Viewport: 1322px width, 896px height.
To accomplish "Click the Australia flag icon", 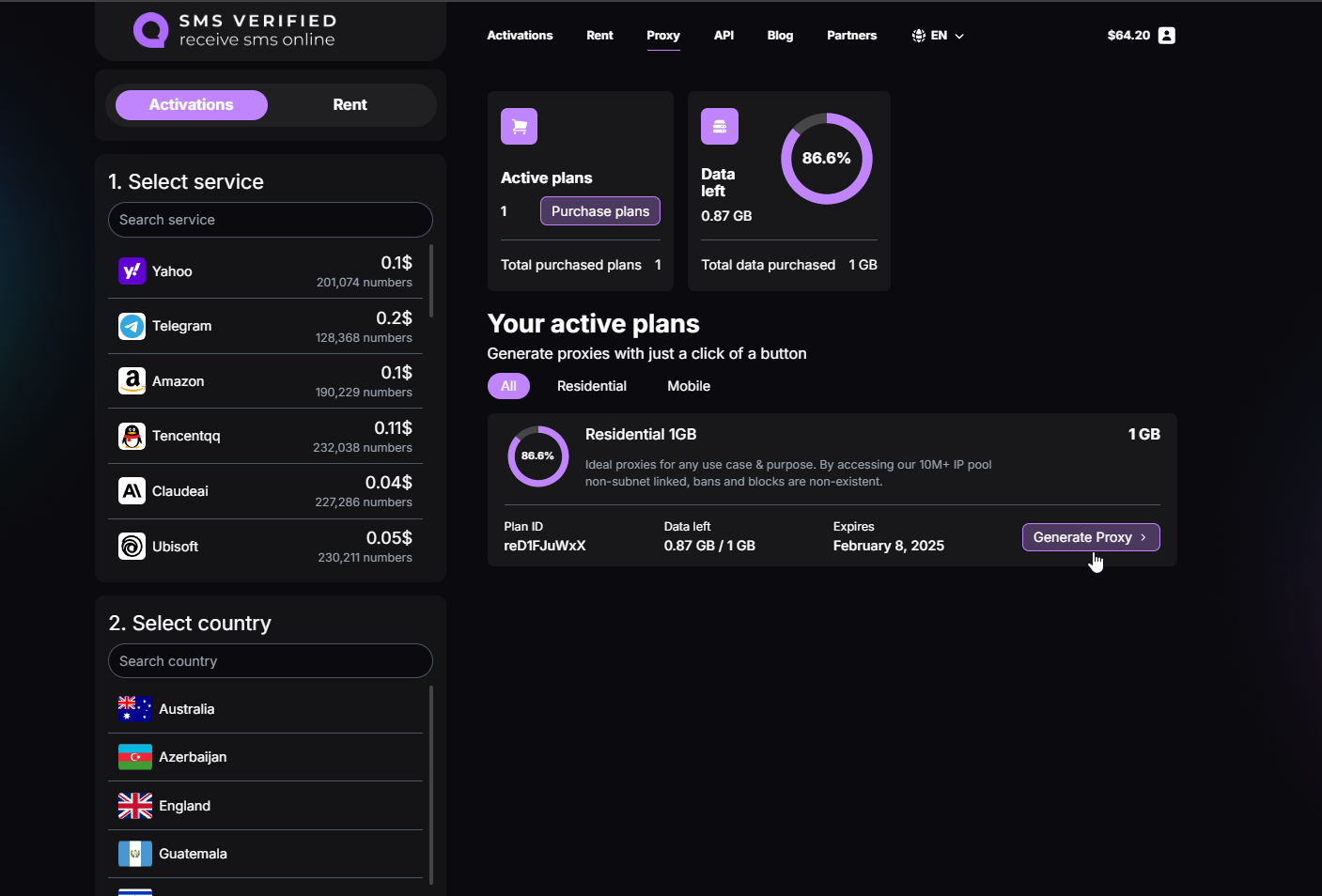I will (x=134, y=709).
